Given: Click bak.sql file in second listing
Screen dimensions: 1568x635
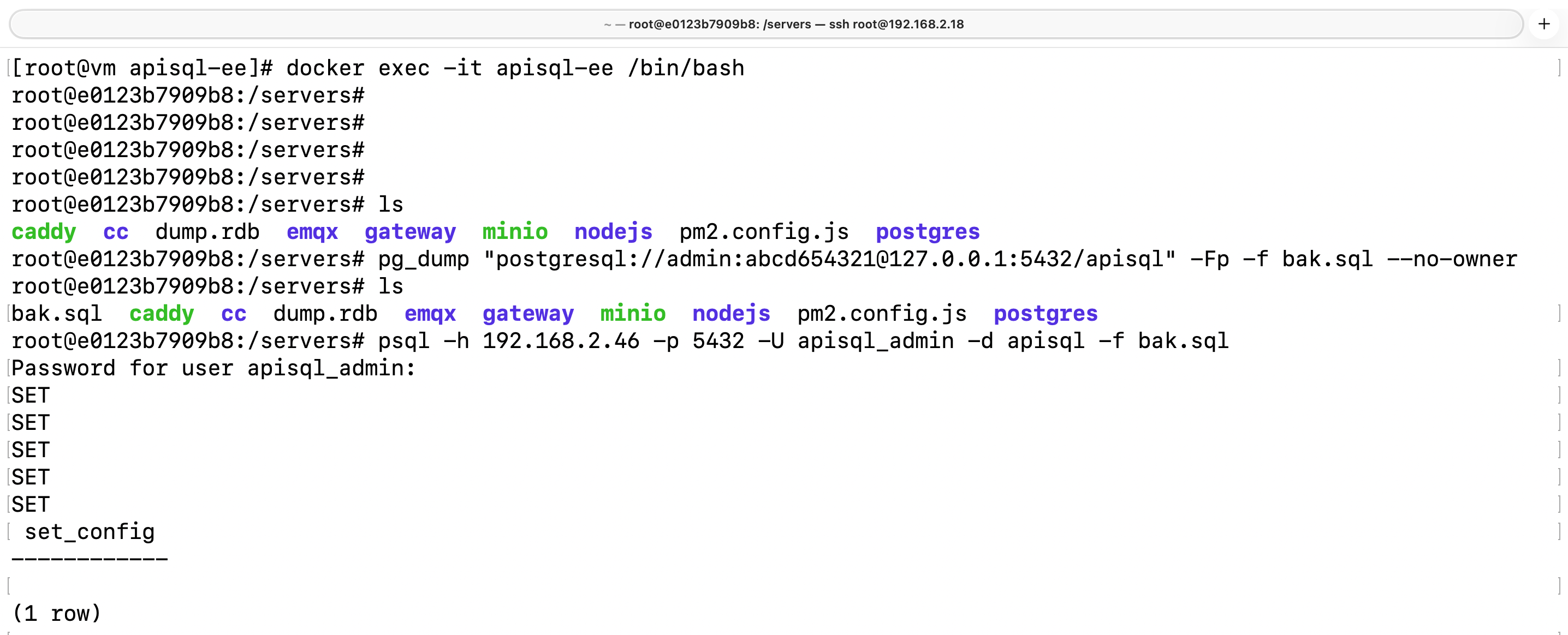Looking at the screenshot, I should pyautogui.click(x=57, y=314).
